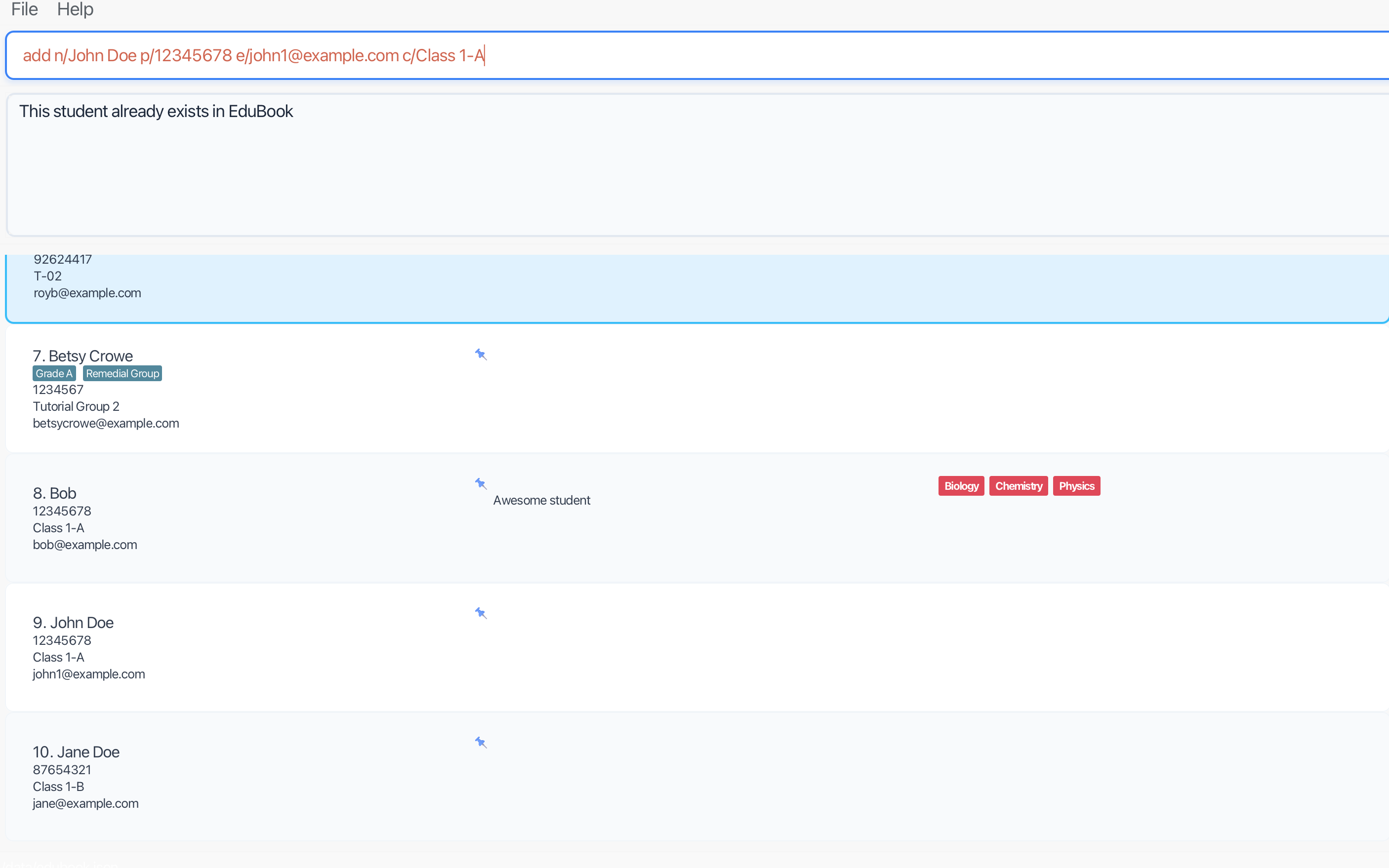Viewport: 1389px width, 868px height.
Task: Click pin icon on Bob's card
Action: (481, 483)
